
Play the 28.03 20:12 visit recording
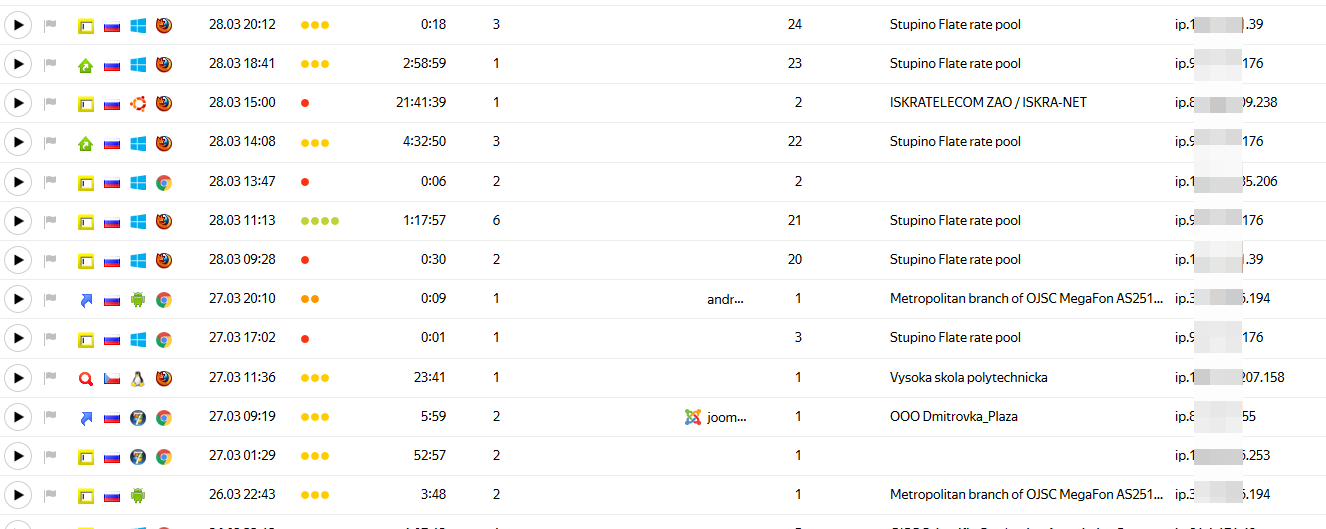click(x=18, y=25)
